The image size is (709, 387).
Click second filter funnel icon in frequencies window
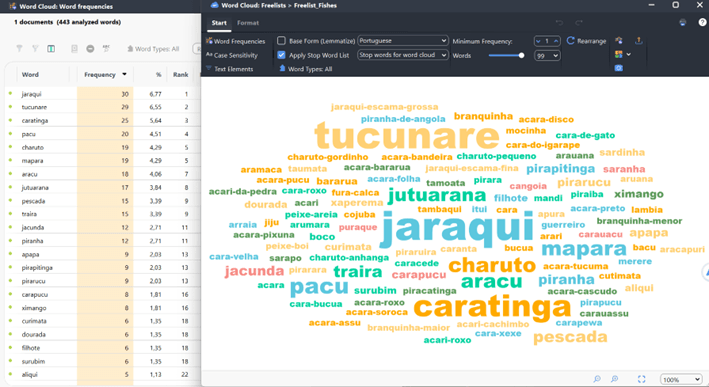coord(35,48)
